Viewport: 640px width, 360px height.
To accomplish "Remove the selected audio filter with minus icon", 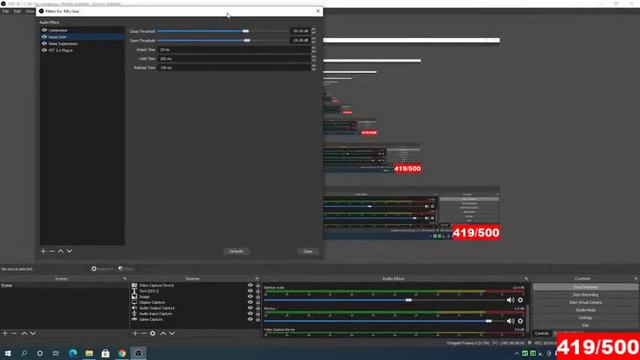I will point(52,251).
